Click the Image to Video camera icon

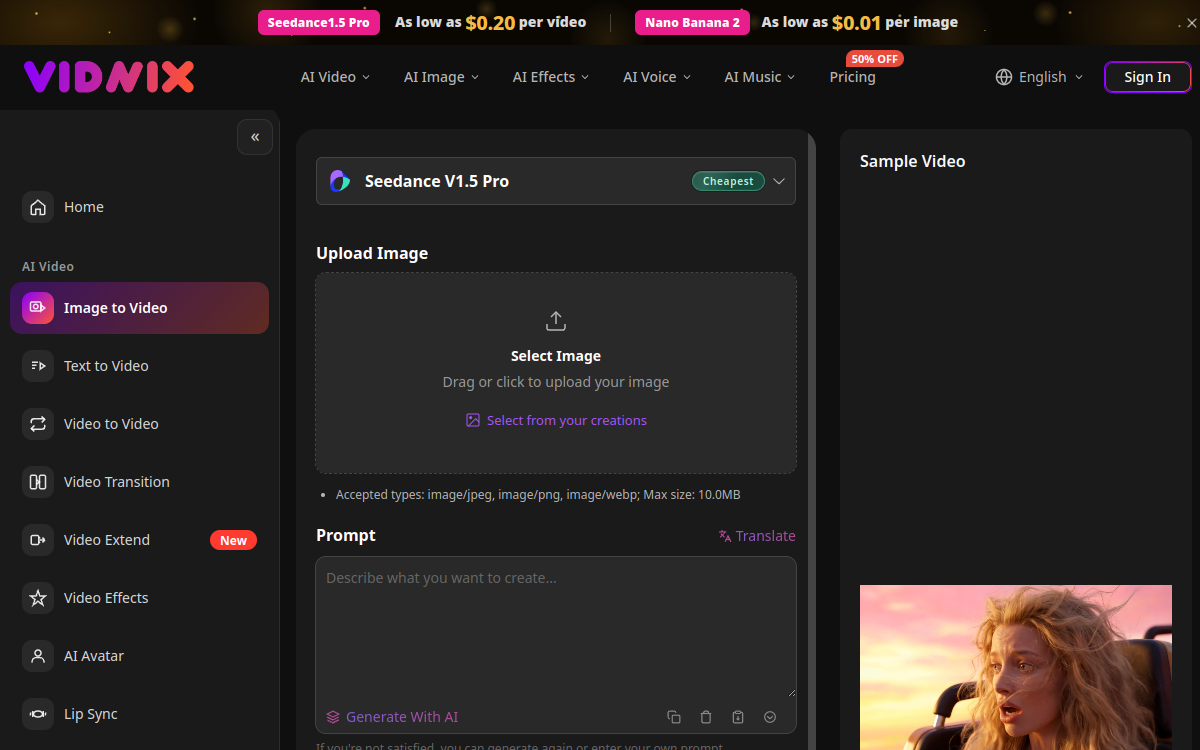38,308
